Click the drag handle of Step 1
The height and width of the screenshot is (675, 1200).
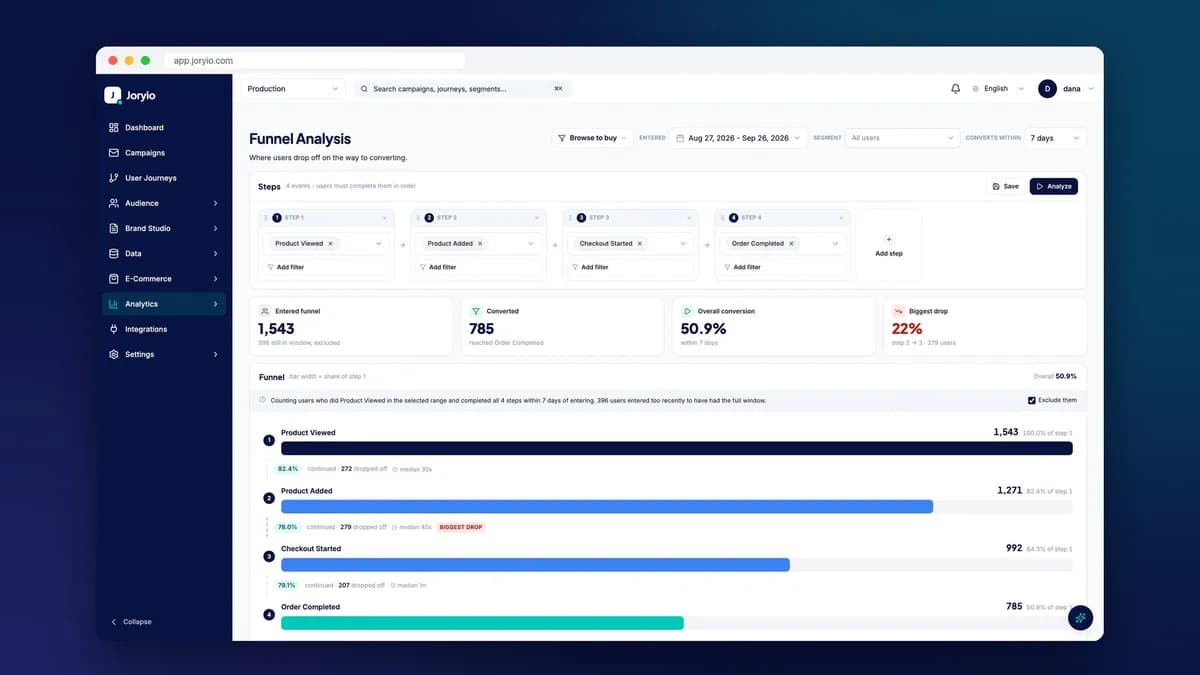click(x=266, y=217)
